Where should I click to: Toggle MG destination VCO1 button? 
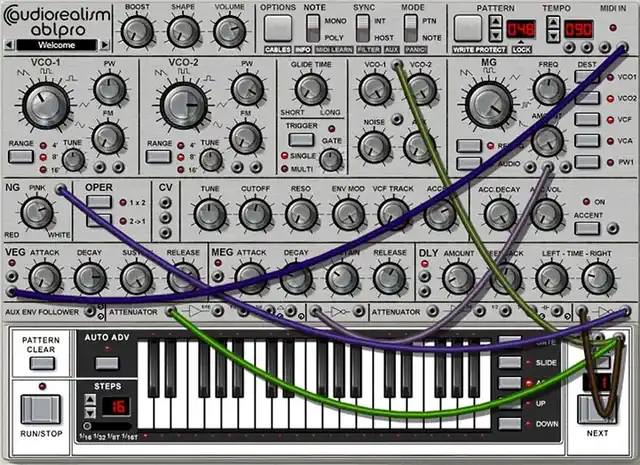pyautogui.click(x=587, y=76)
